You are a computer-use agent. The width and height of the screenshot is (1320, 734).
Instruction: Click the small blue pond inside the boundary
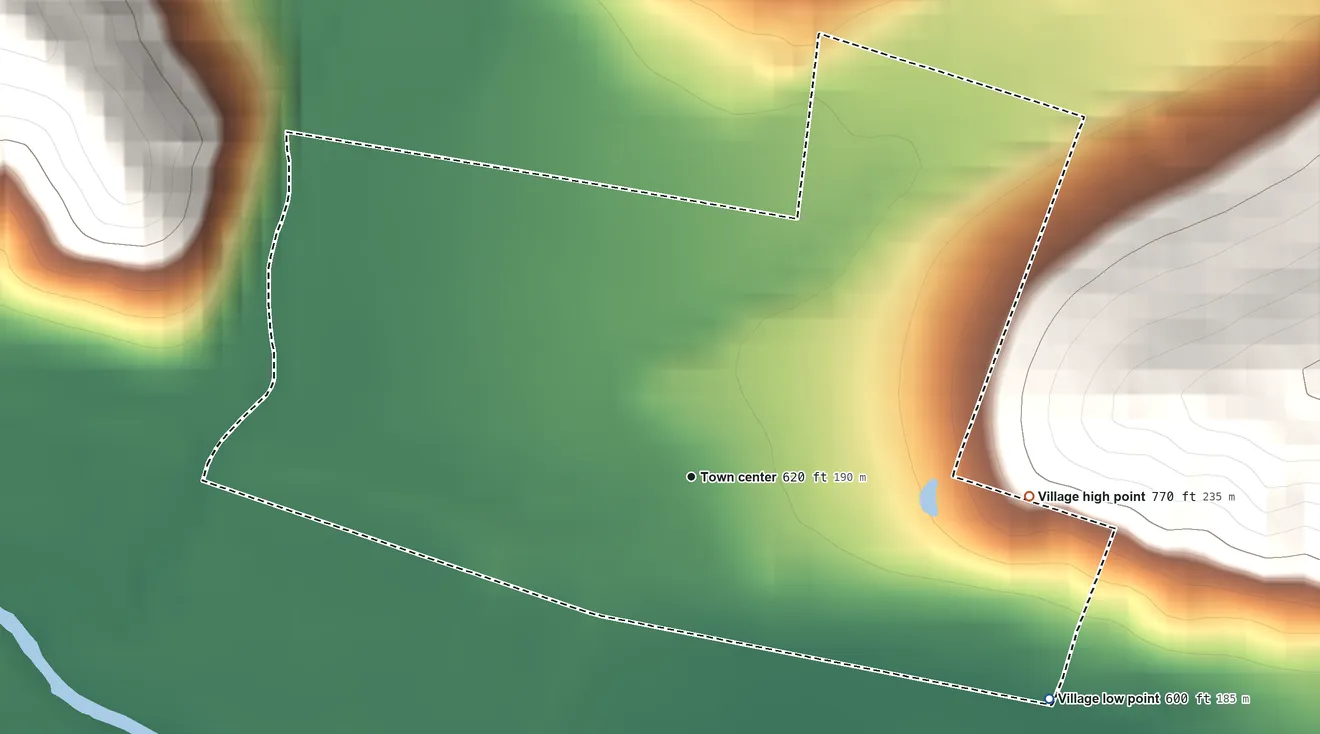pos(929,497)
